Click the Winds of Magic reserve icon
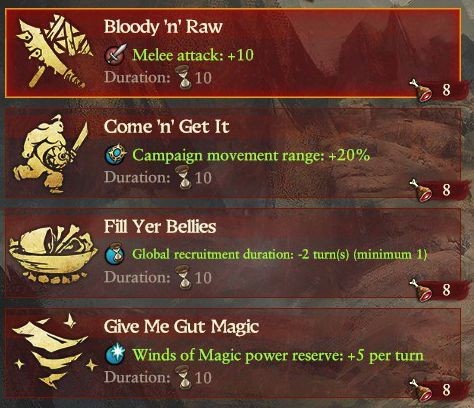 (115, 354)
